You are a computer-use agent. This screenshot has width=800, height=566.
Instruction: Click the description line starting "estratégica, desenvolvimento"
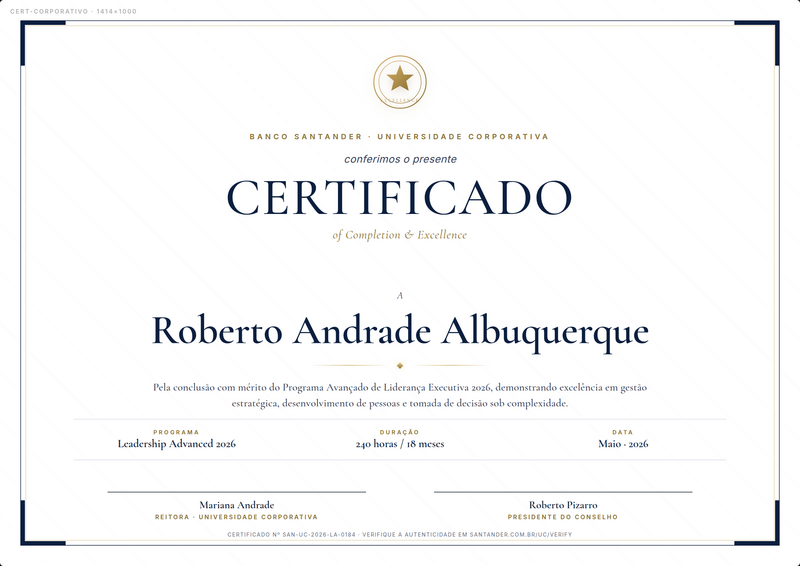400,403
